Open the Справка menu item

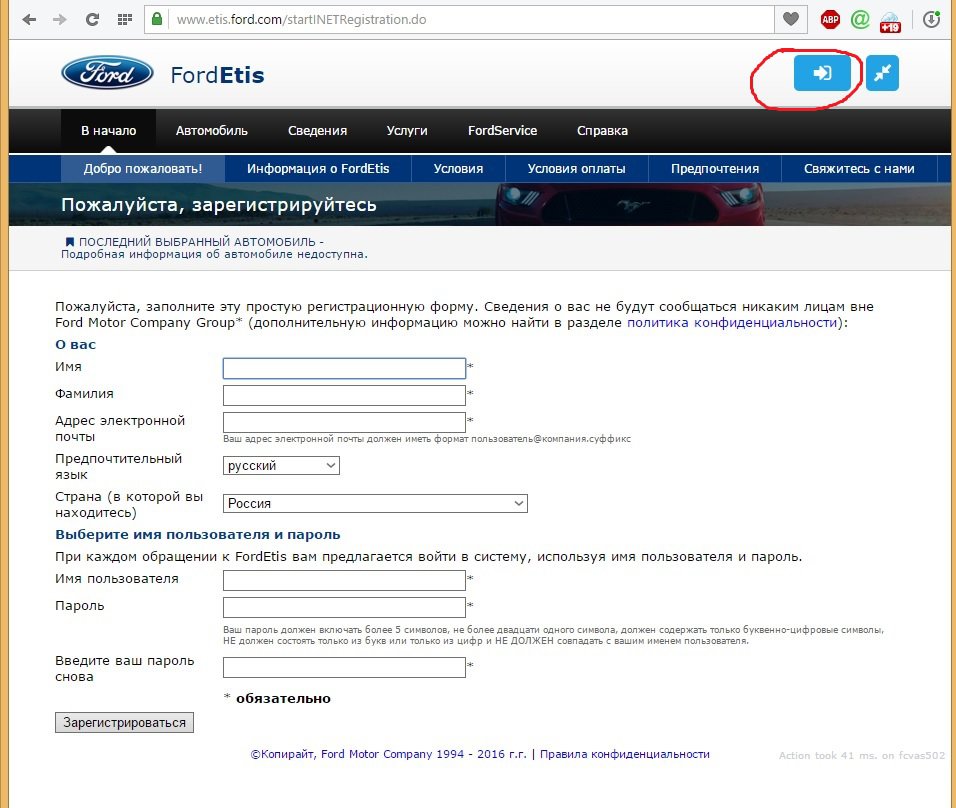[602, 130]
